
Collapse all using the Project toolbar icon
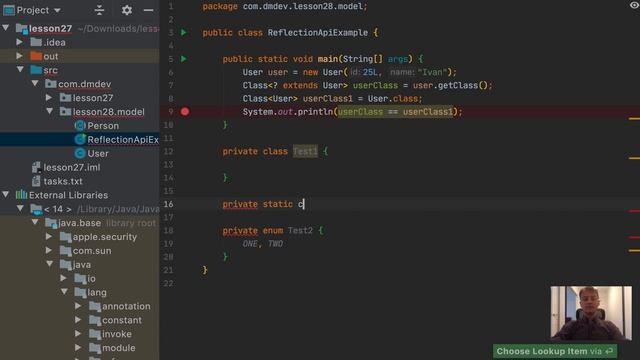[x=99, y=10]
